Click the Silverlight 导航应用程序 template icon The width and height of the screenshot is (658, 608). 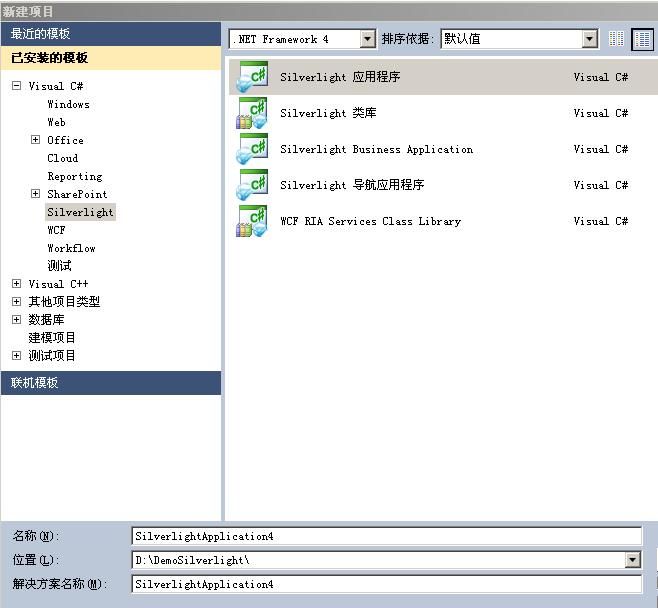[x=252, y=185]
